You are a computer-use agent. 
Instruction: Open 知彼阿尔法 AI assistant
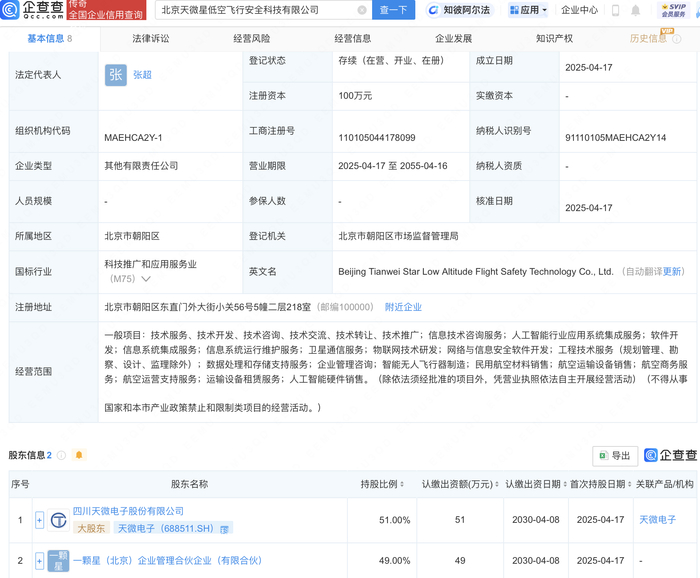pos(459,10)
